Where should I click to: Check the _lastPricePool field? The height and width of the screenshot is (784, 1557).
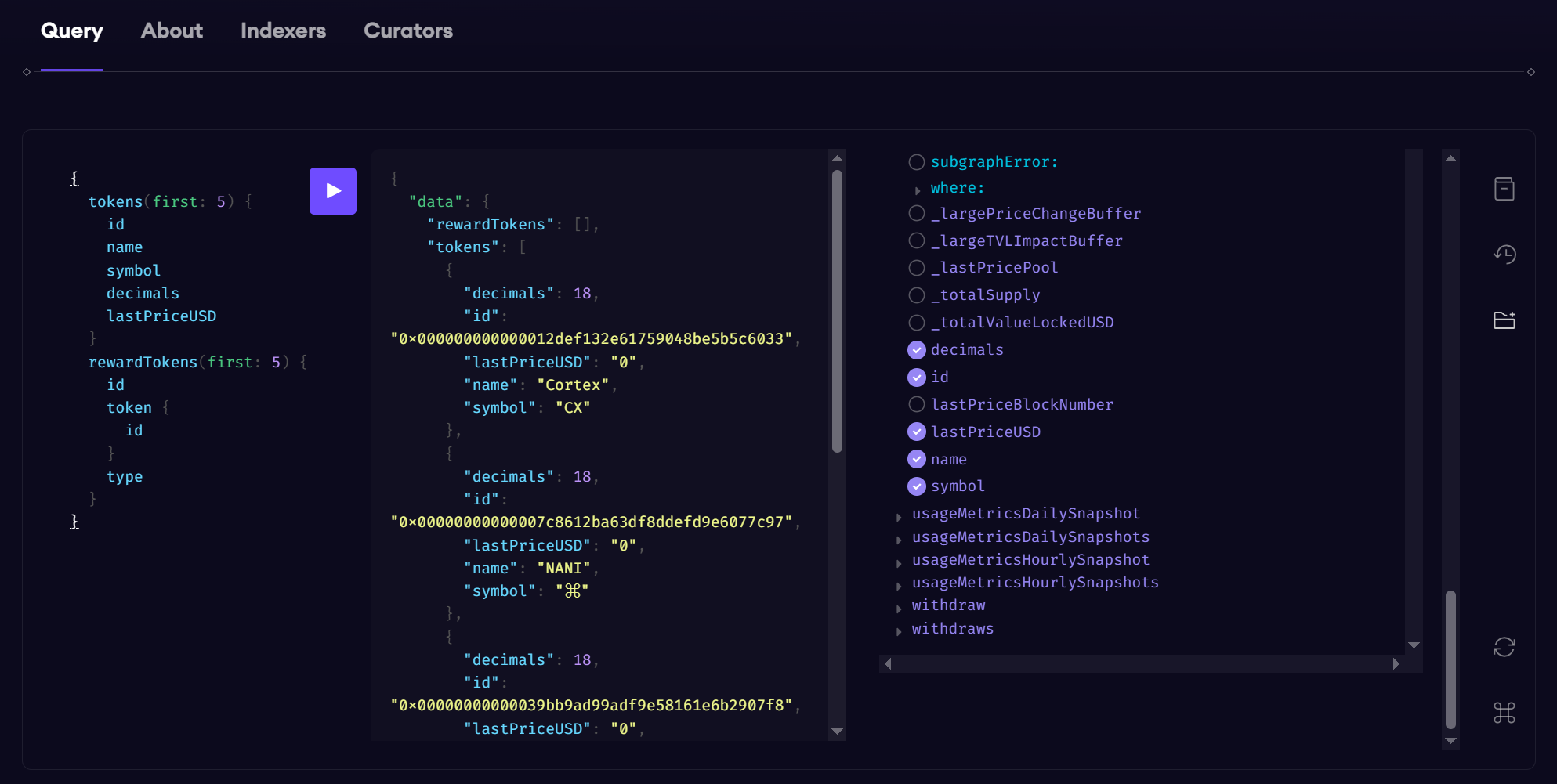click(x=917, y=268)
